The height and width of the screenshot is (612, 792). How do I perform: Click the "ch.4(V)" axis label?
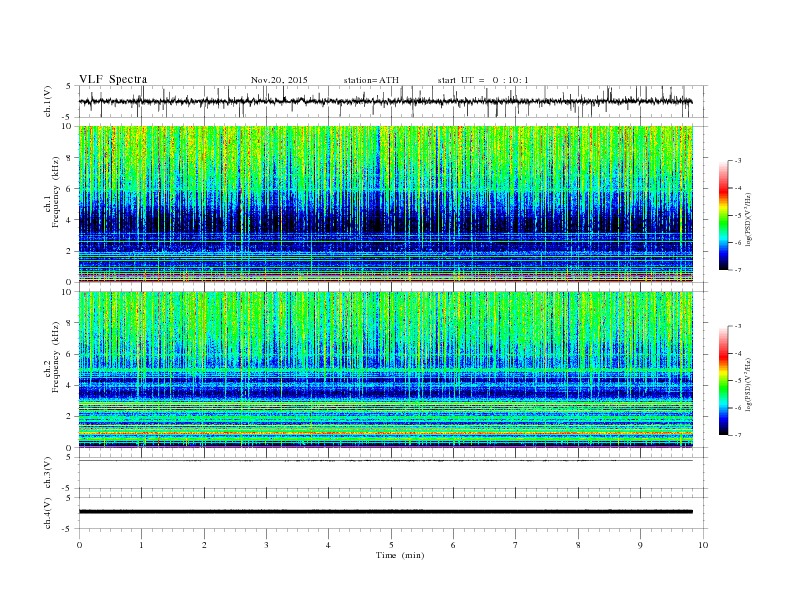tap(47, 514)
